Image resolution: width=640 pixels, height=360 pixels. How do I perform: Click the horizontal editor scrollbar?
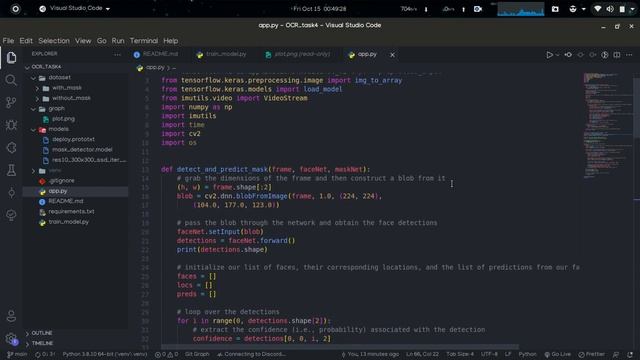(x=340, y=347)
